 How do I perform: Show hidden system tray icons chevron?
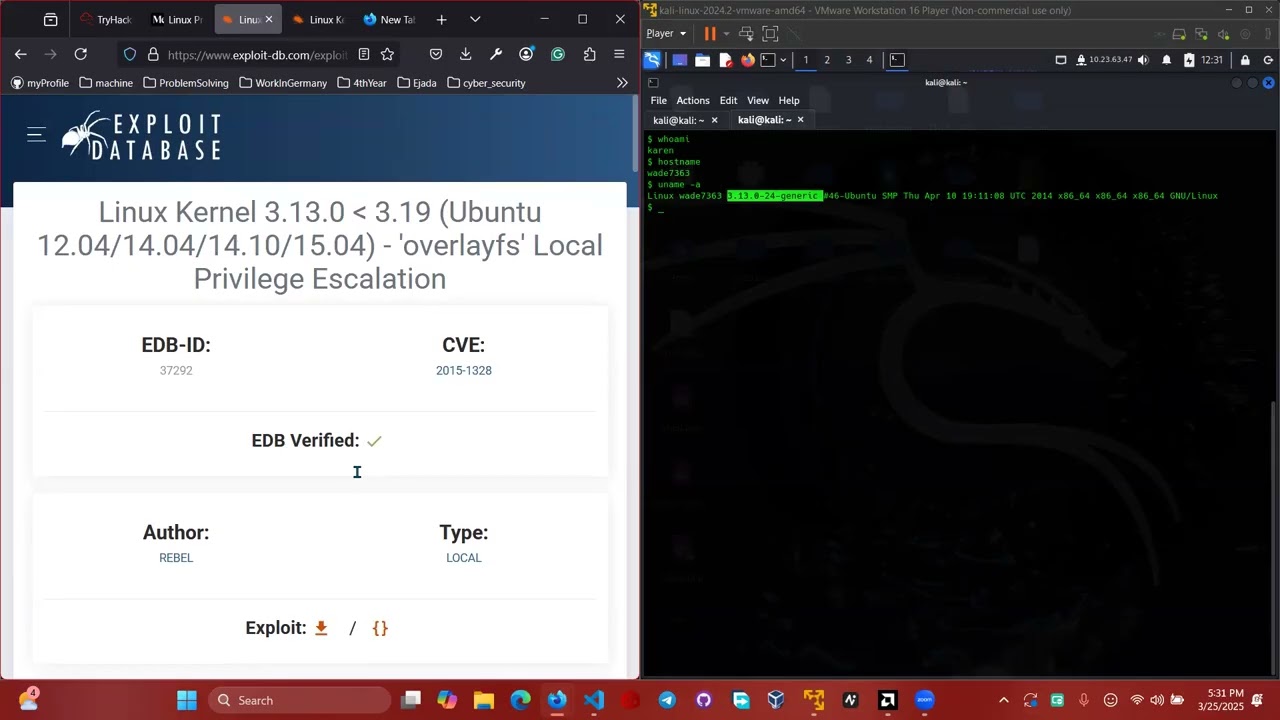pyautogui.click(x=1004, y=700)
